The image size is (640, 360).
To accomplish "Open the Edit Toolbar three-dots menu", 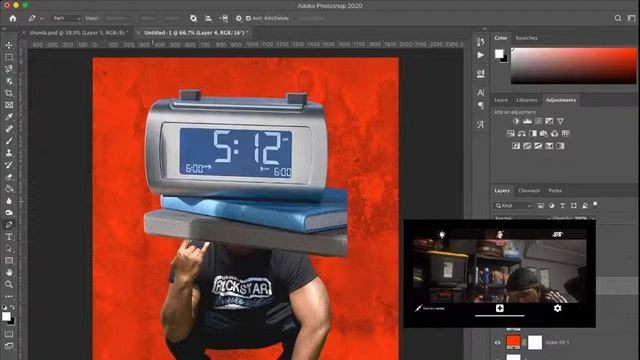I will pos(9,296).
